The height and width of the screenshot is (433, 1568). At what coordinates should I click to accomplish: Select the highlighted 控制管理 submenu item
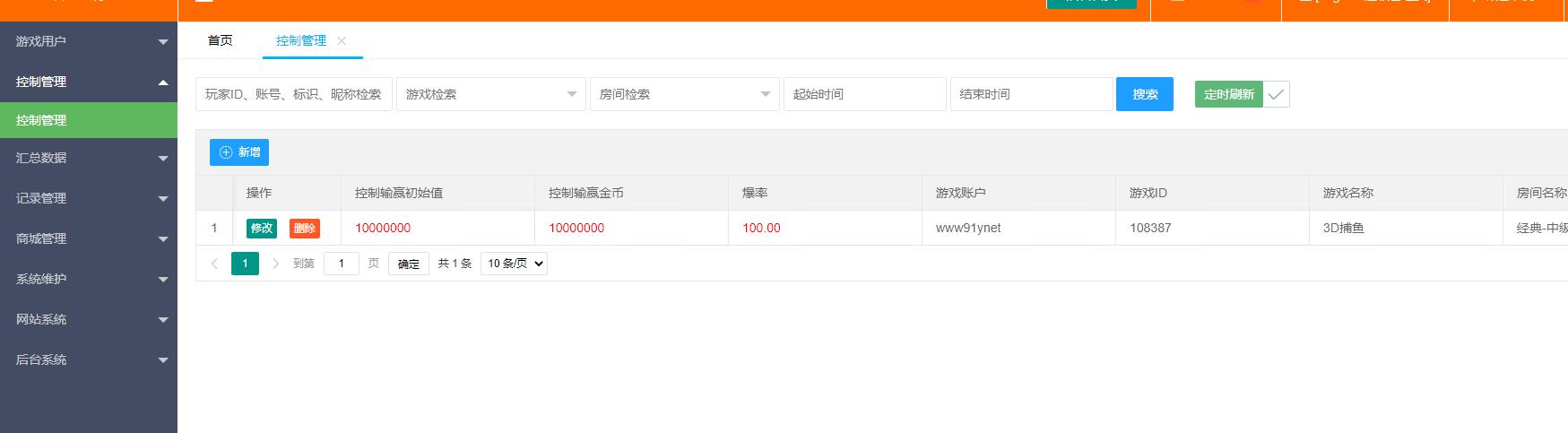coord(89,120)
